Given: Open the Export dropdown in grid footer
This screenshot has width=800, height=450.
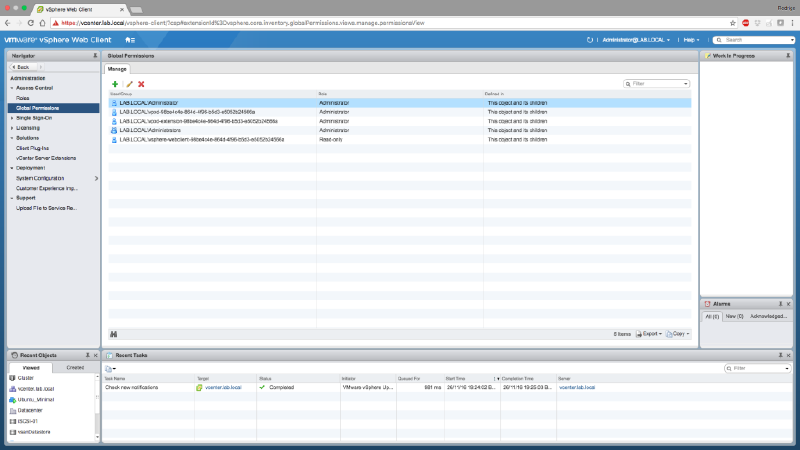Looking at the screenshot, I should (x=652, y=333).
